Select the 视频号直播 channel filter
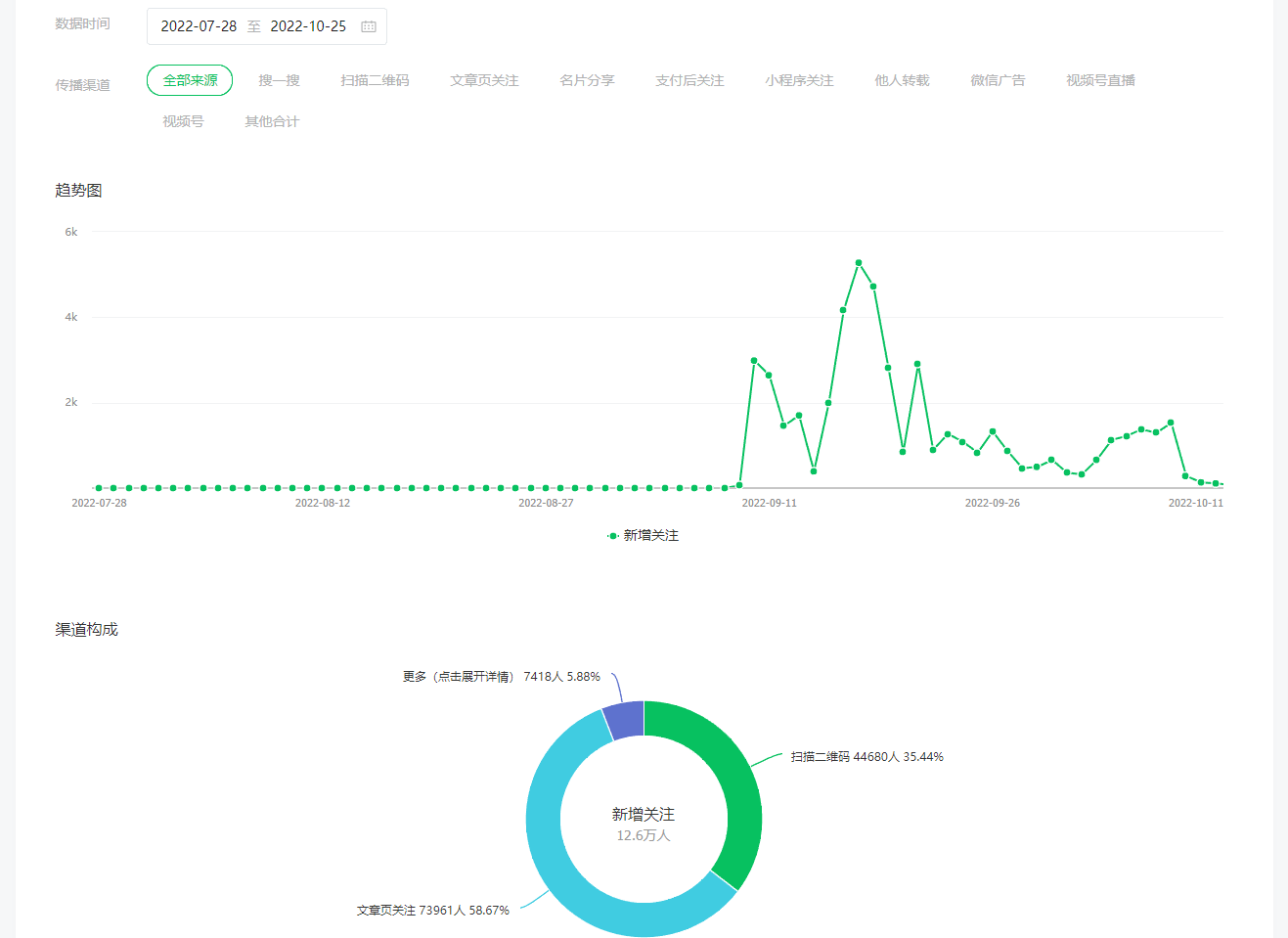The width and height of the screenshot is (1288, 938). (1100, 80)
